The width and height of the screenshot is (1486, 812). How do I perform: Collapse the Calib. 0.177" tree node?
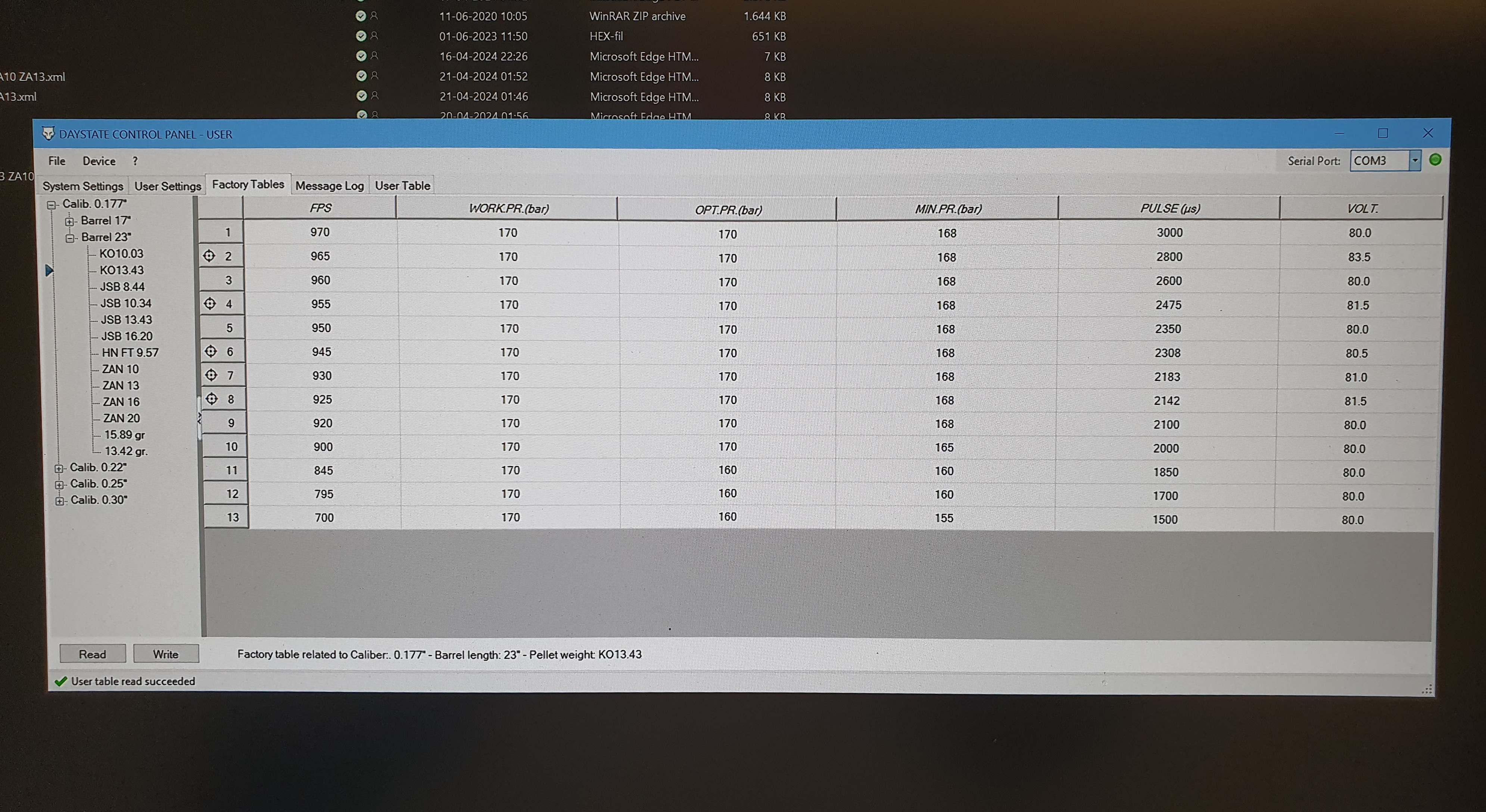[52, 205]
